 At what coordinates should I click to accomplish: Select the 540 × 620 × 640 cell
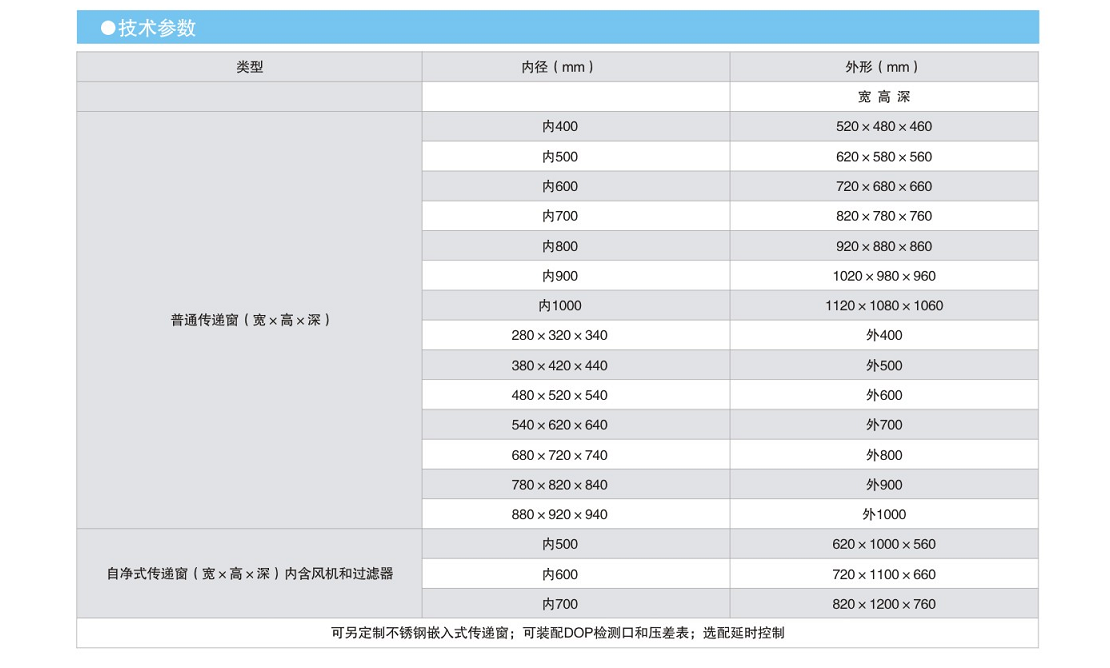(x=576, y=425)
